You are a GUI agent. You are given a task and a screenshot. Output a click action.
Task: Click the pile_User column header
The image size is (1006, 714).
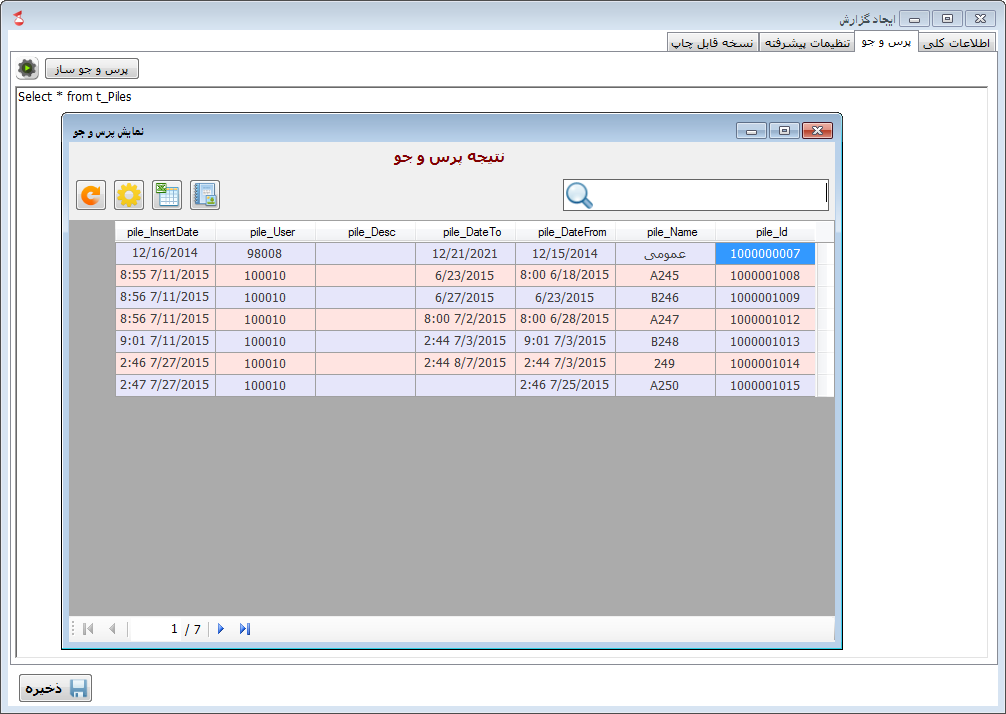pos(265,232)
